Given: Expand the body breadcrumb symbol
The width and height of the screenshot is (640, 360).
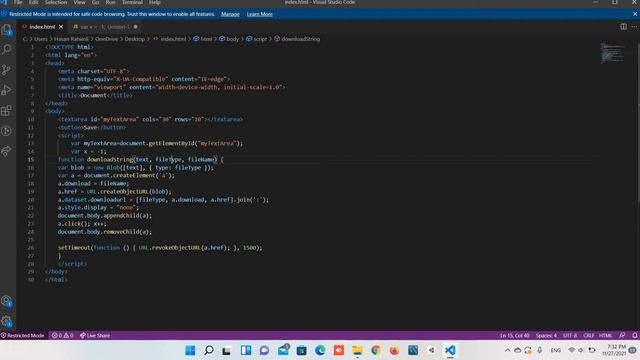Looking at the screenshot, I should tap(229, 39).
